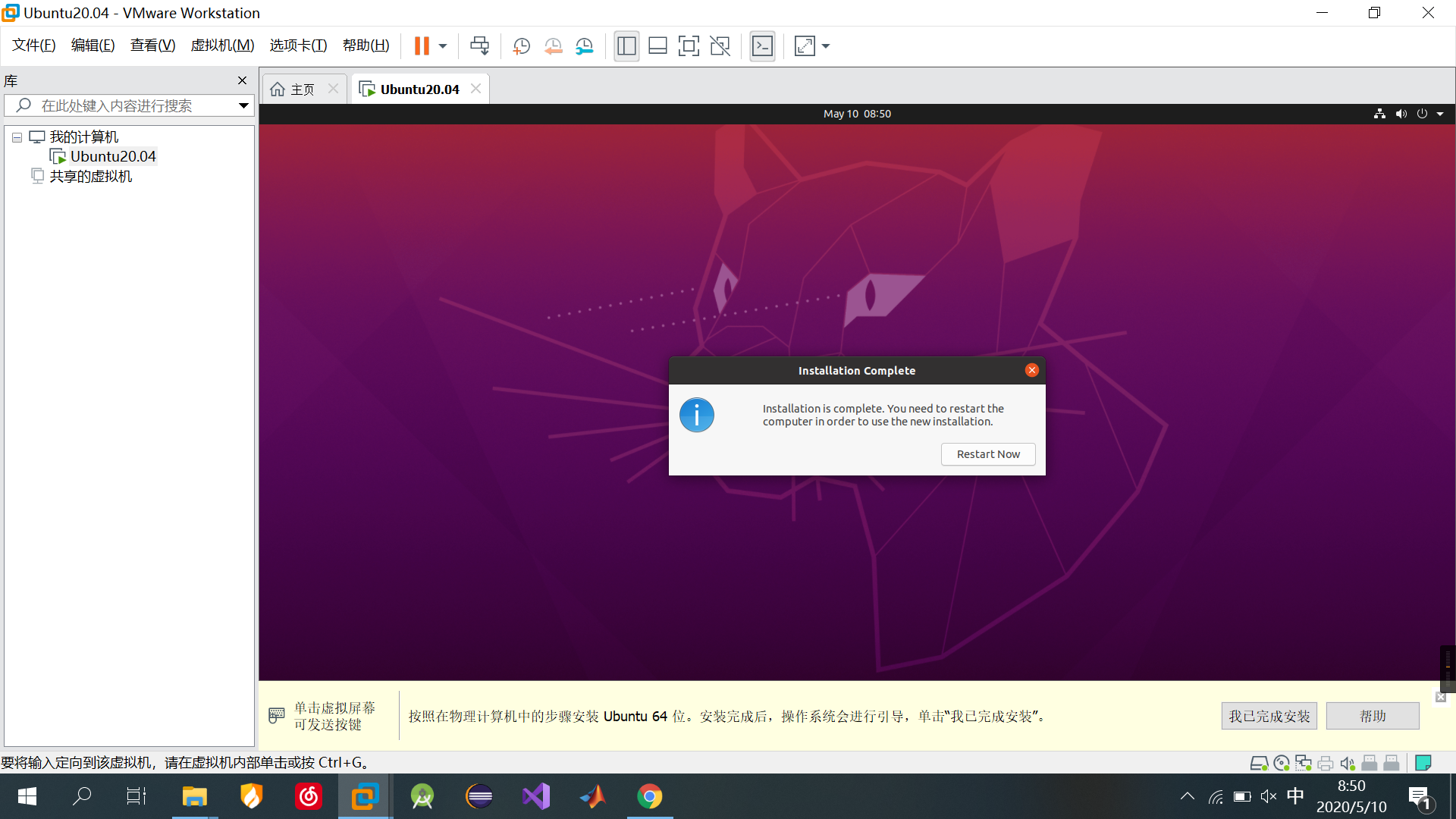Open the 帮助(H) menu
Screen dimensions: 1456x819
pos(366,45)
